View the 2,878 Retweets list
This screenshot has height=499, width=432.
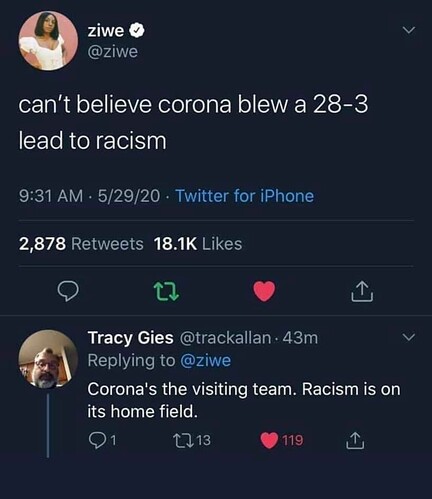tap(81, 244)
